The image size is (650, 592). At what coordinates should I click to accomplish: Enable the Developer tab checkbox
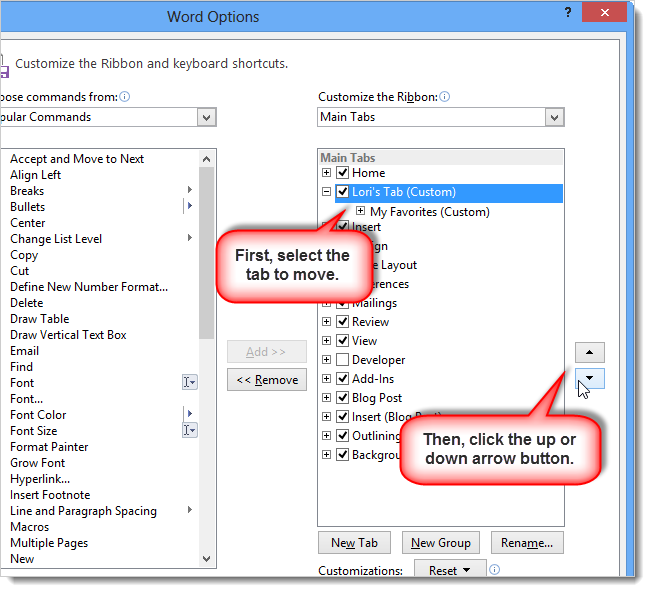click(x=342, y=359)
